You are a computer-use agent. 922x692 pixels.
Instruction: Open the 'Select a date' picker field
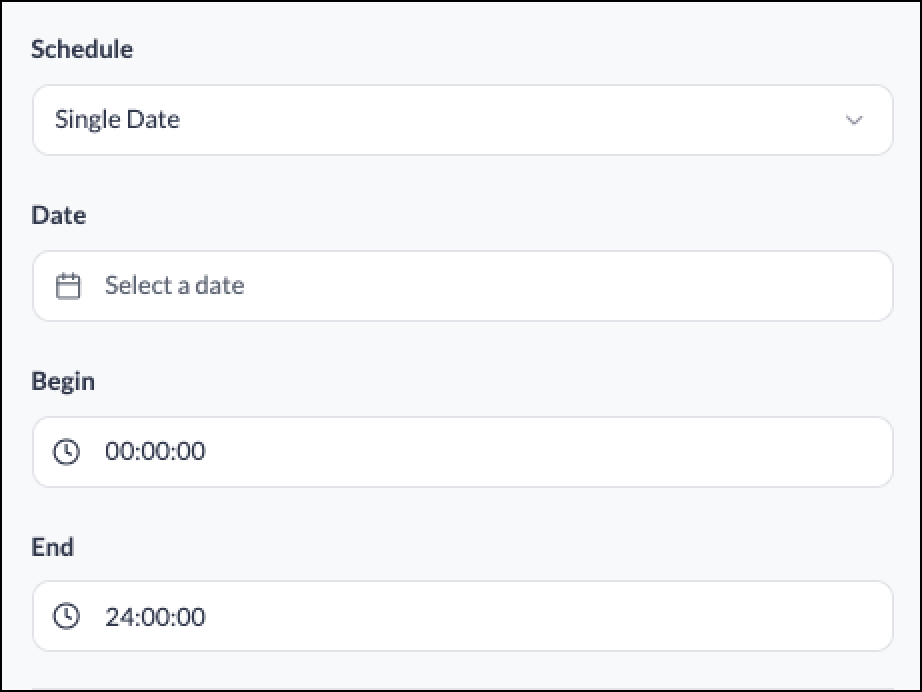click(463, 286)
